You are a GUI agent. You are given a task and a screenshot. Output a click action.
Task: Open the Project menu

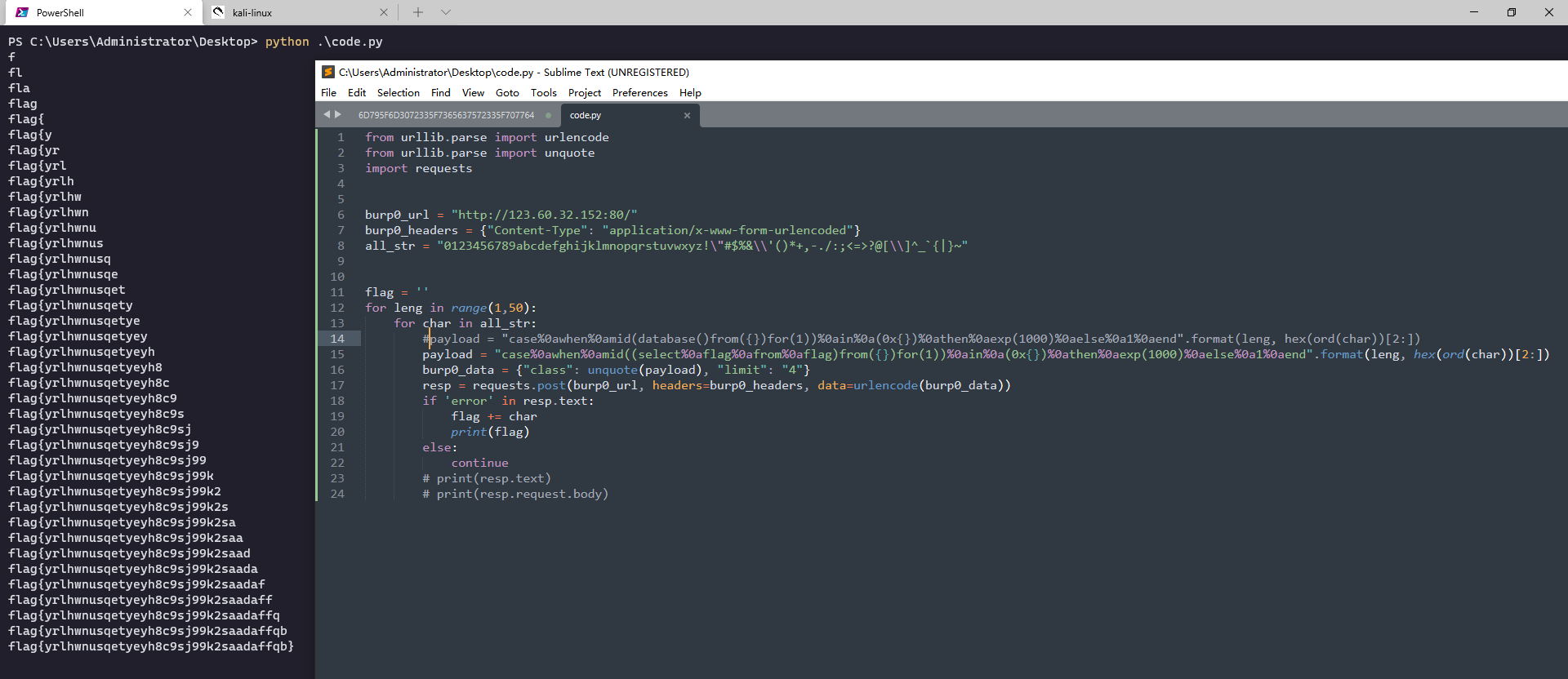point(585,92)
